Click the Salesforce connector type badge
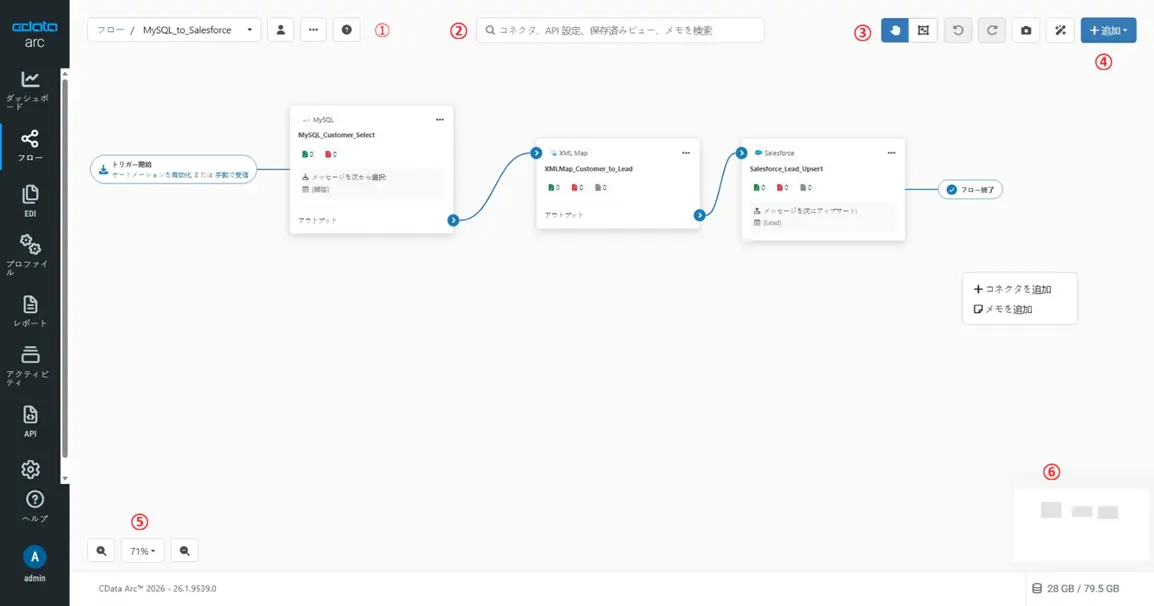 [774, 153]
